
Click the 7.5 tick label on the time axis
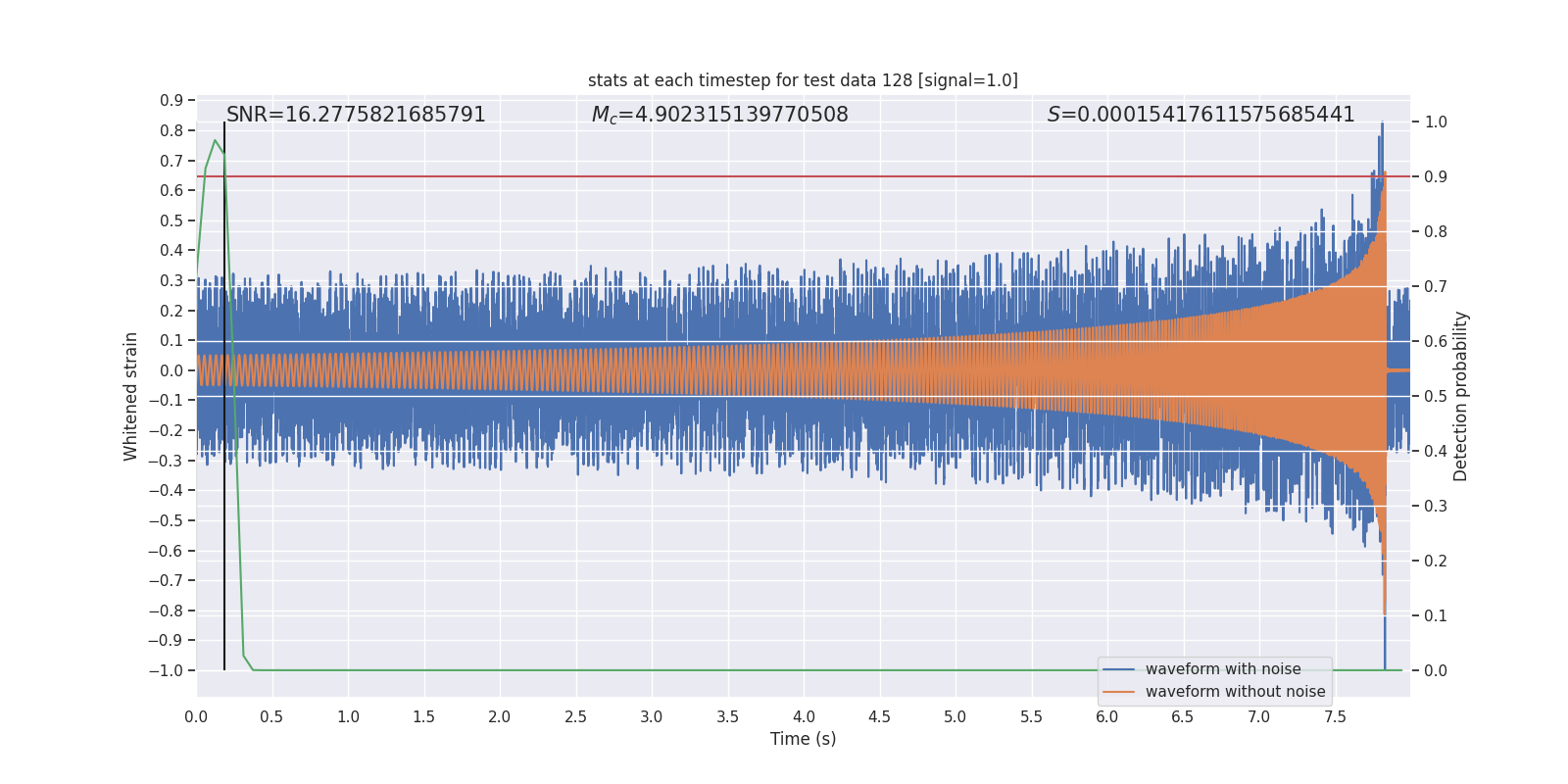[x=1335, y=717]
